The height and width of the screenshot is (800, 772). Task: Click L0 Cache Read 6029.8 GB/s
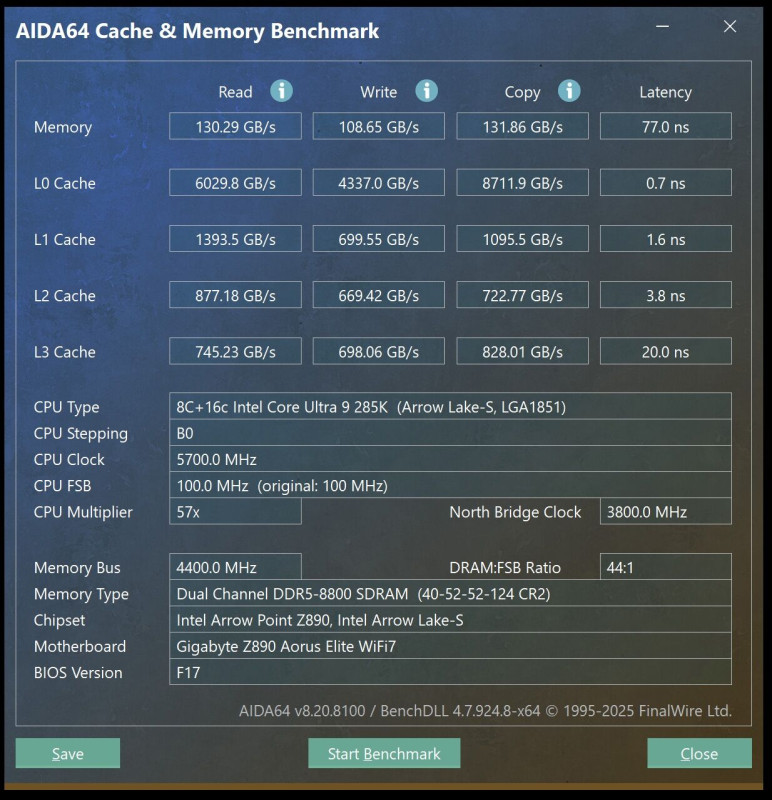coord(235,183)
